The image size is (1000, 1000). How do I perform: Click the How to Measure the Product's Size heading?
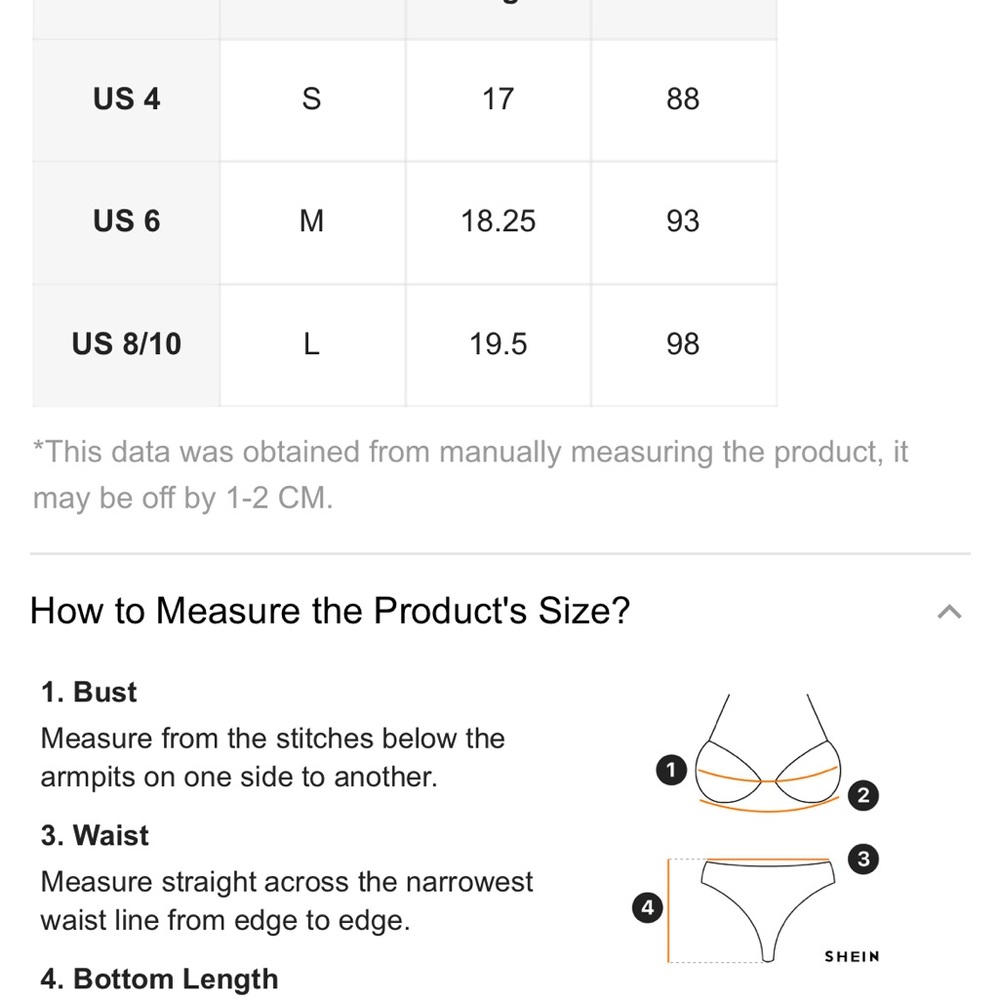(x=330, y=611)
